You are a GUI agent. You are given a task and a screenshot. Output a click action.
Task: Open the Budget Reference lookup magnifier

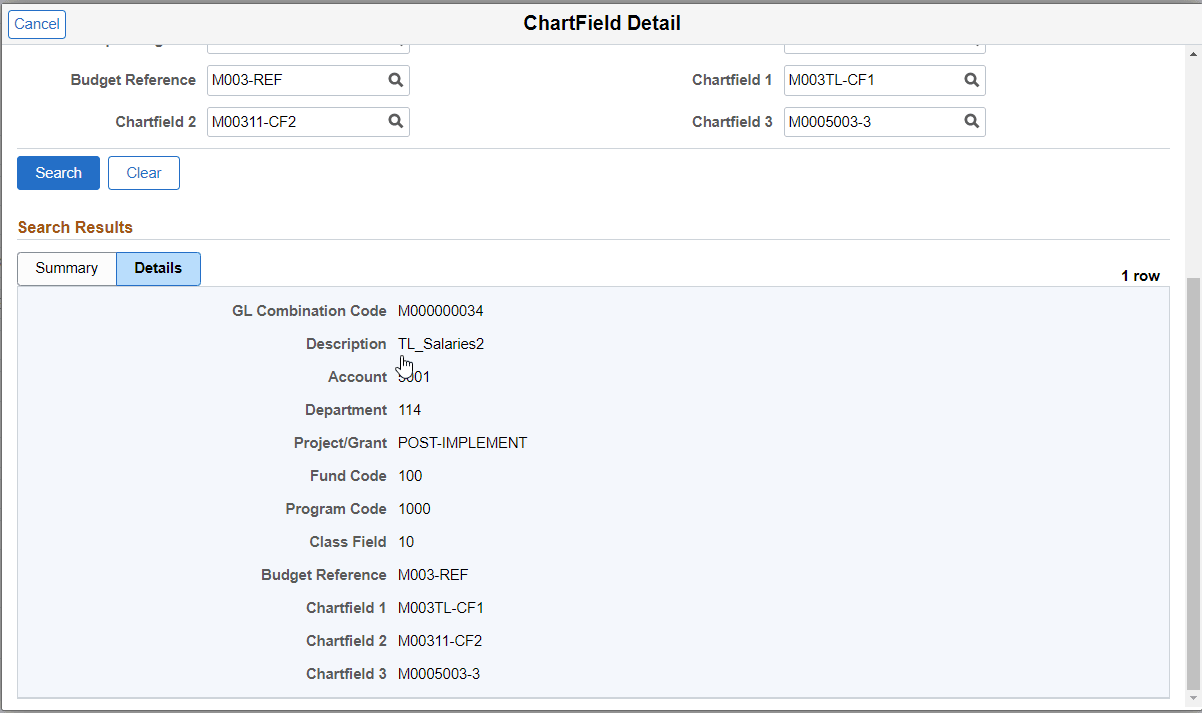pos(396,80)
